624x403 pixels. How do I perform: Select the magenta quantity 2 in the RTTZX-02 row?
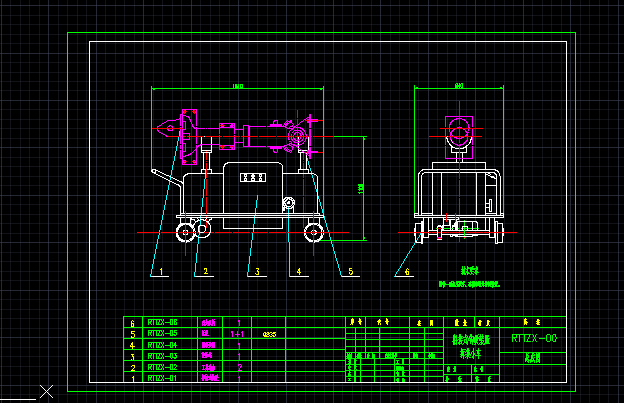[x=240, y=368]
